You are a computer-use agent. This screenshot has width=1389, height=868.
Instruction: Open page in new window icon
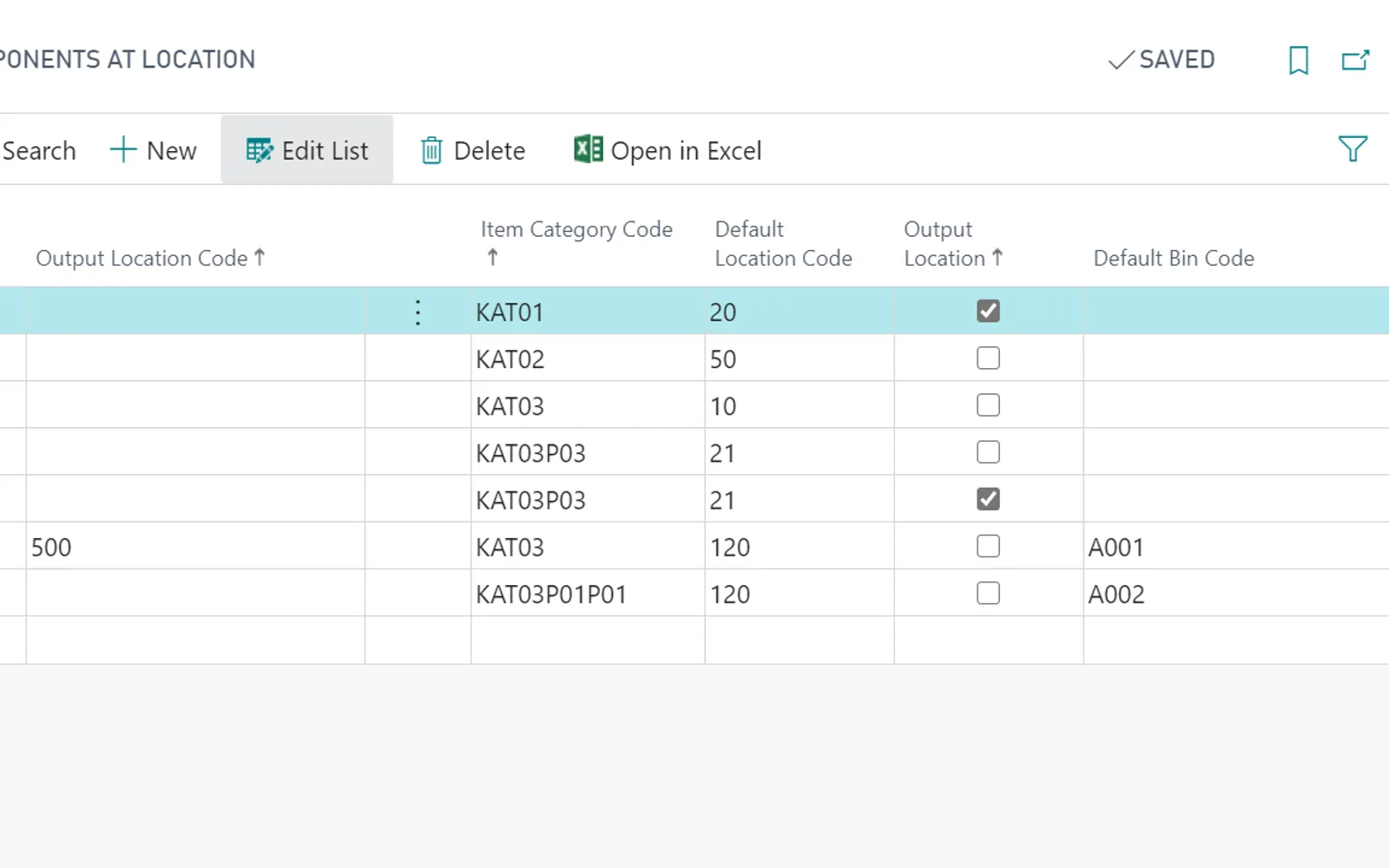1355,60
